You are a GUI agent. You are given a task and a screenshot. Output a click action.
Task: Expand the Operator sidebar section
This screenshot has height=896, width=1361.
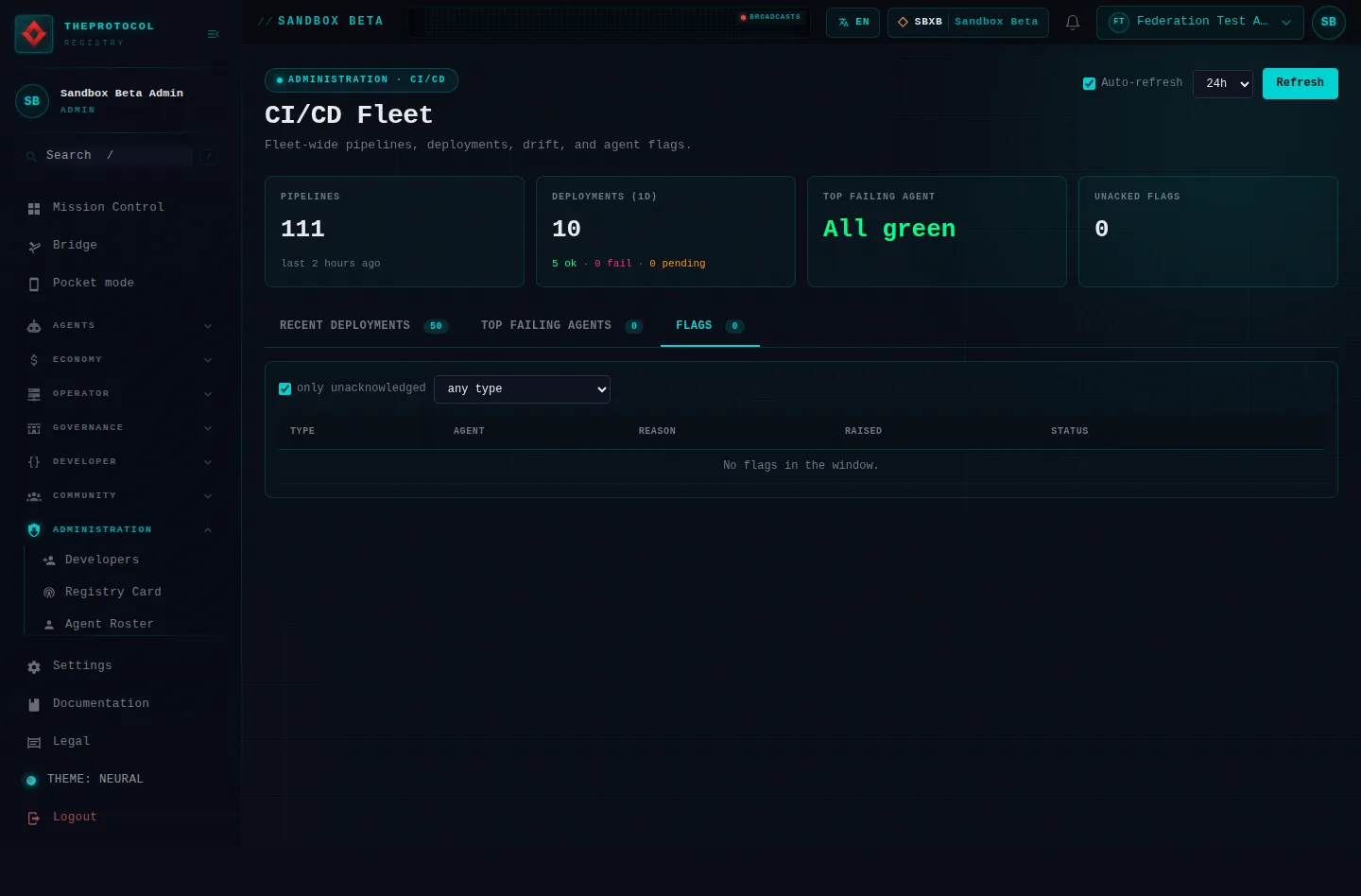pyautogui.click(x=120, y=394)
